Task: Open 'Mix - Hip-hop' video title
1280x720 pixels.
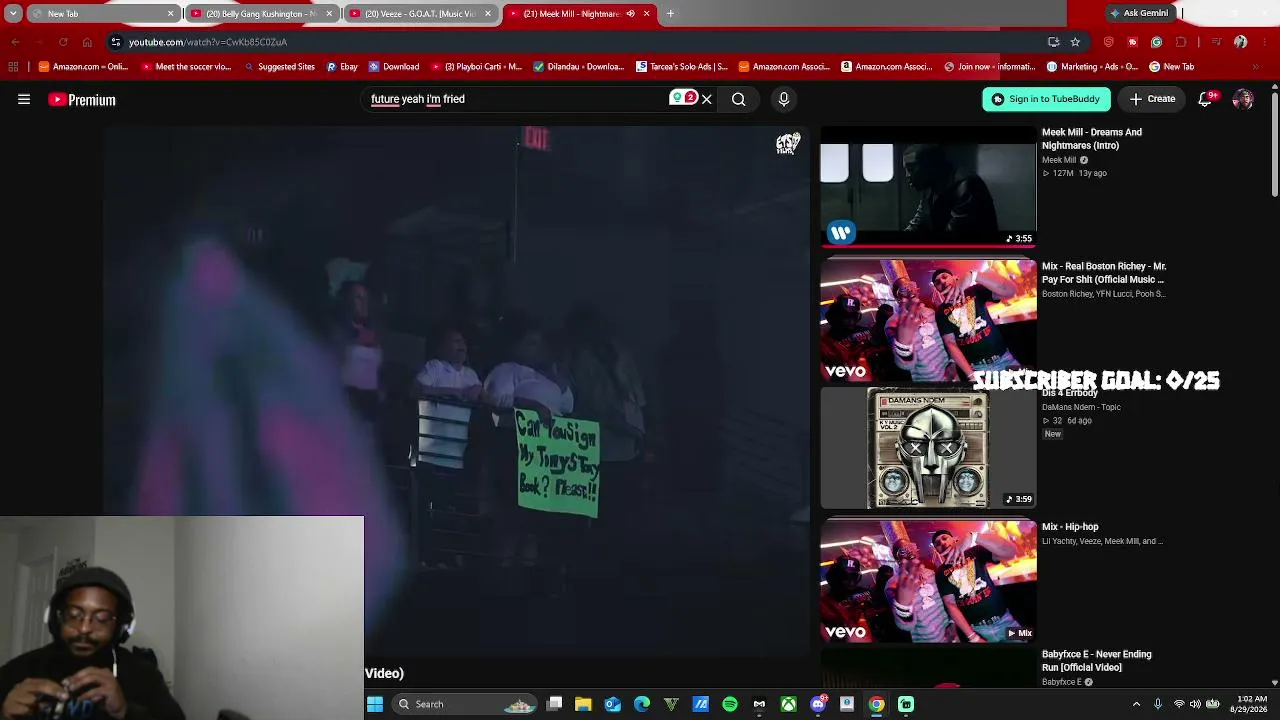Action: pyautogui.click(x=1070, y=527)
